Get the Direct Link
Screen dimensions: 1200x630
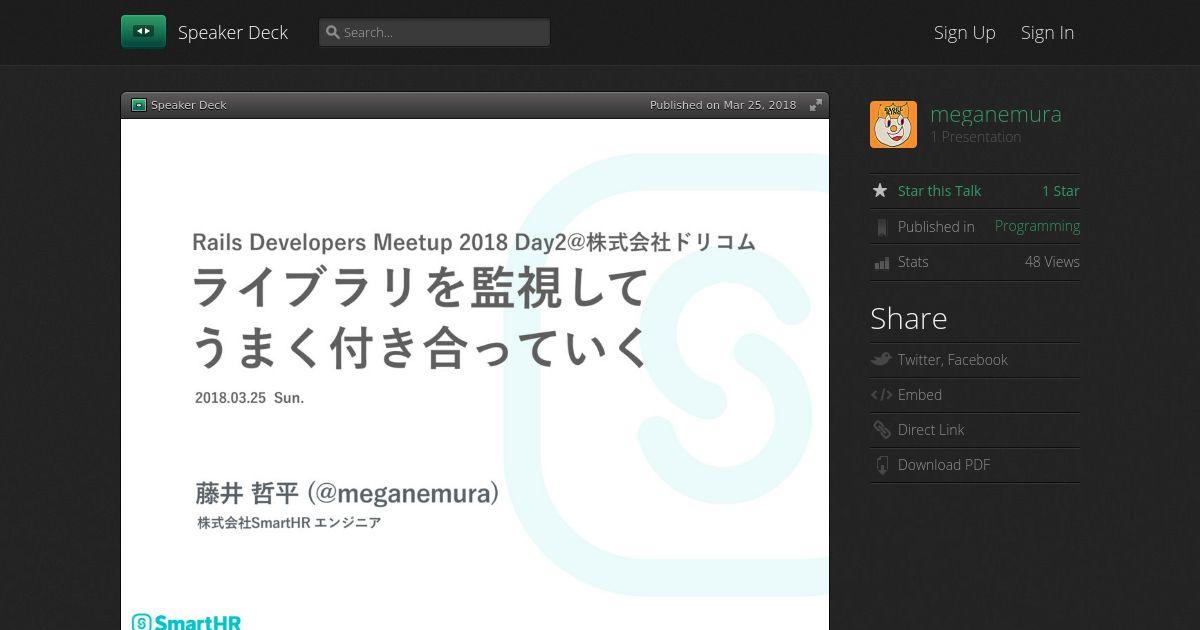coord(931,430)
